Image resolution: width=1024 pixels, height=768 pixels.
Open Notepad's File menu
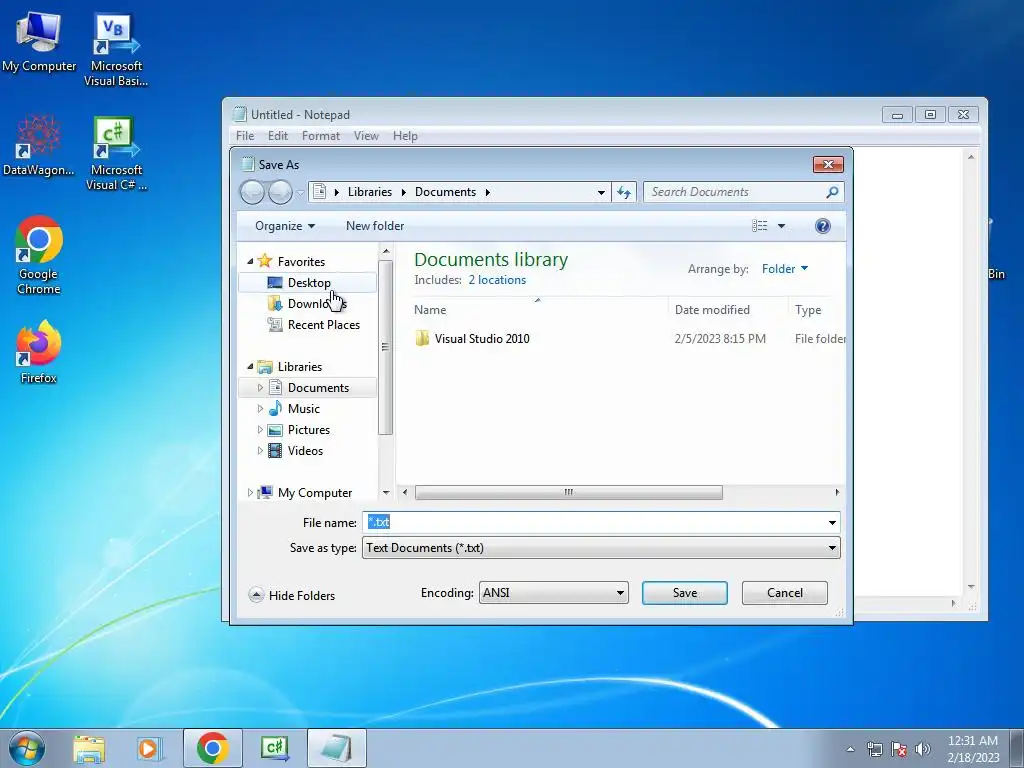click(x=245, y=136)
